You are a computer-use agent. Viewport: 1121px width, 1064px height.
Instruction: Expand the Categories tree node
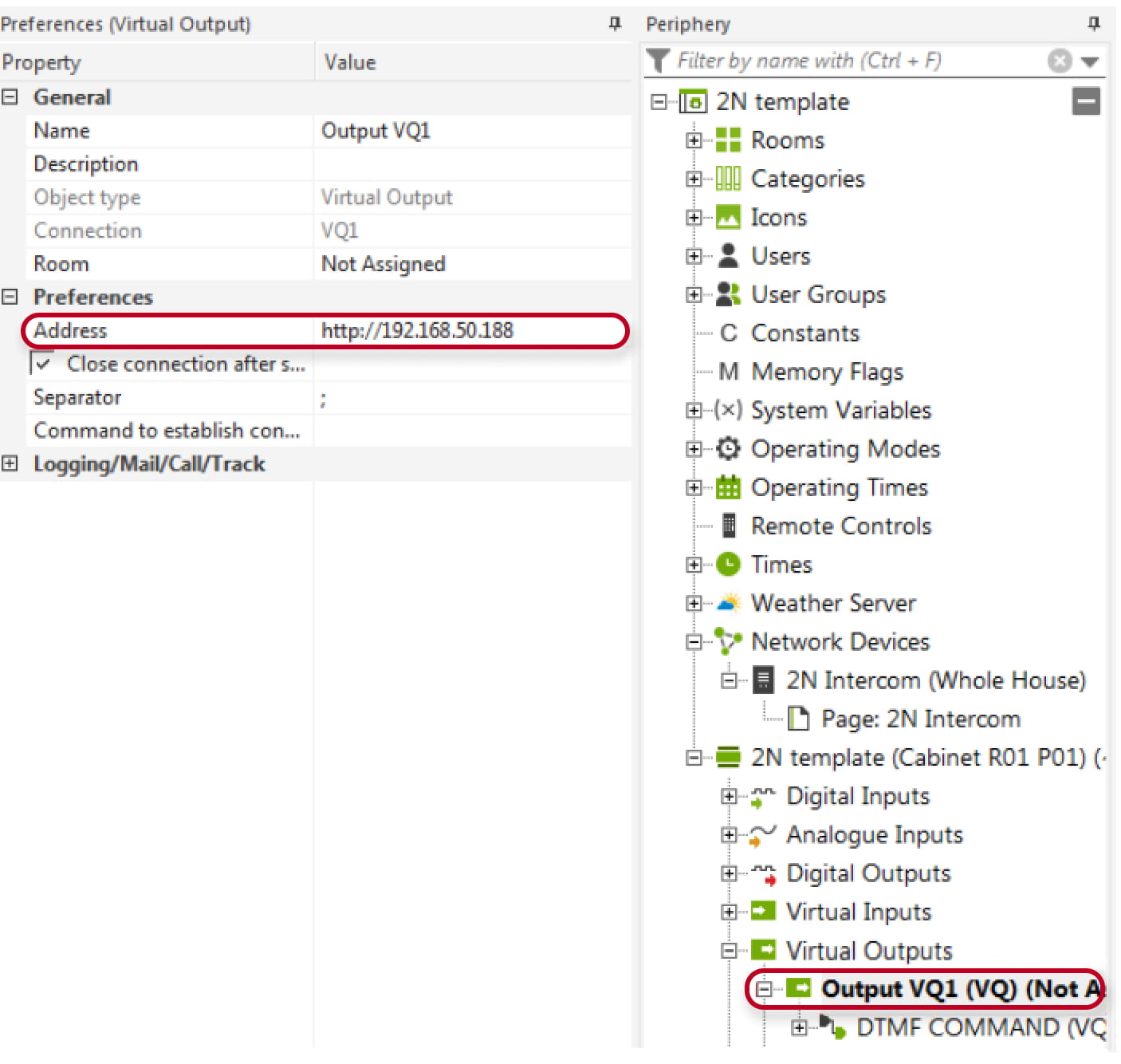coord(694,179)
